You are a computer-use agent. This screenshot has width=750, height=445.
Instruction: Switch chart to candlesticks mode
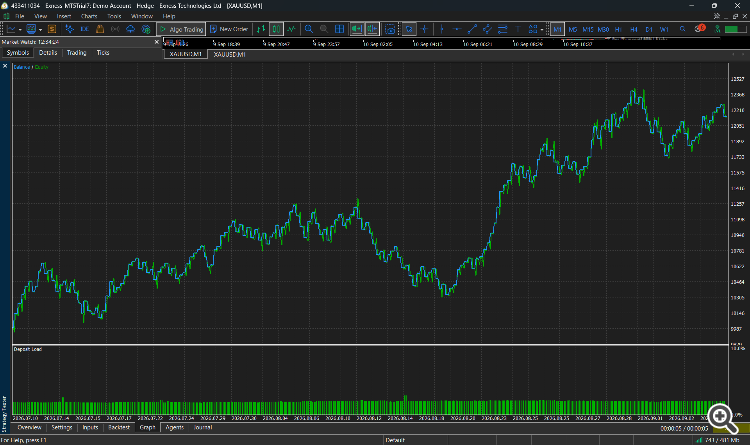[x=276, y=29]
